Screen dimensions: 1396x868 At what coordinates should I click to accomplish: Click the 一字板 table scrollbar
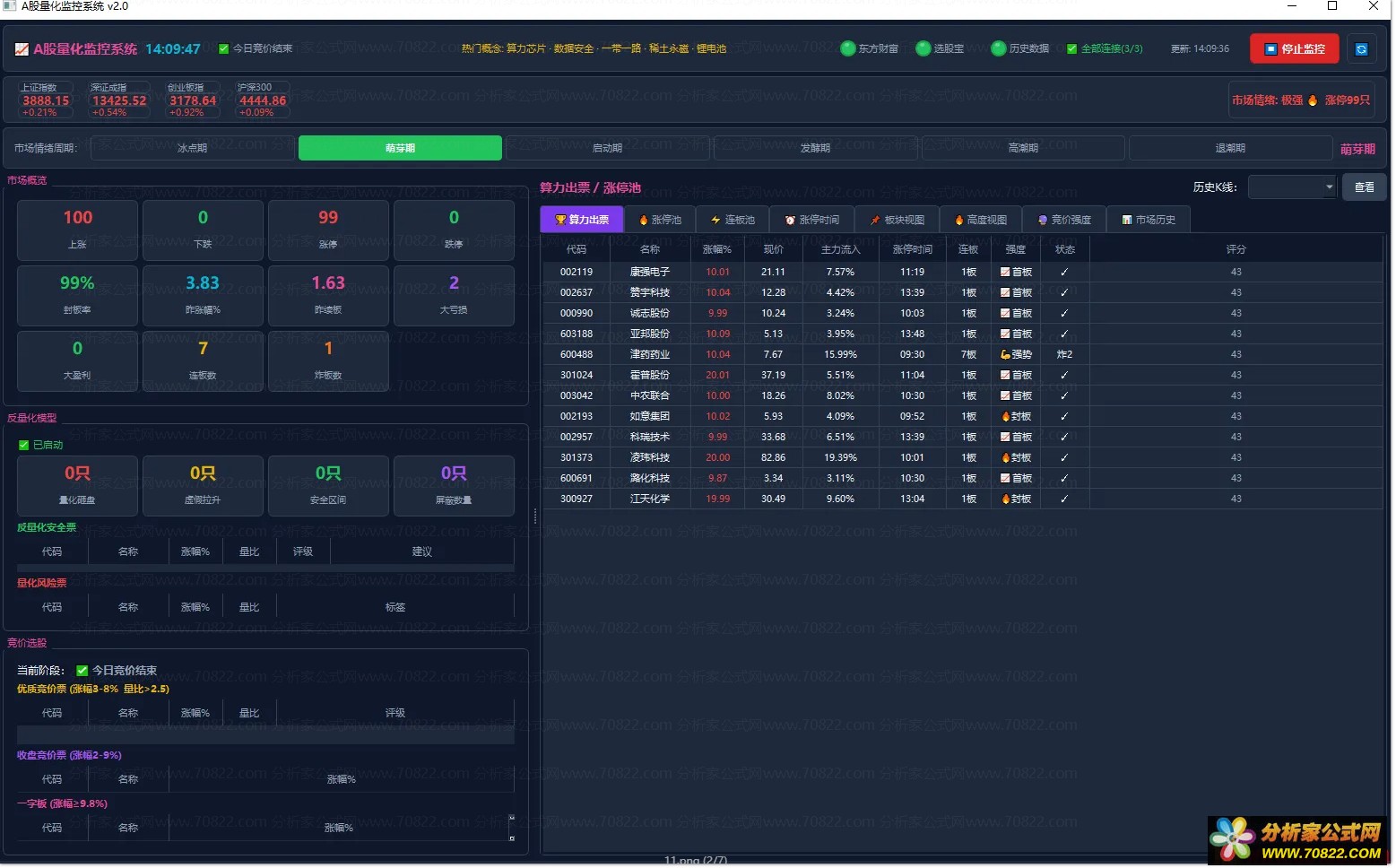[512, 828]
